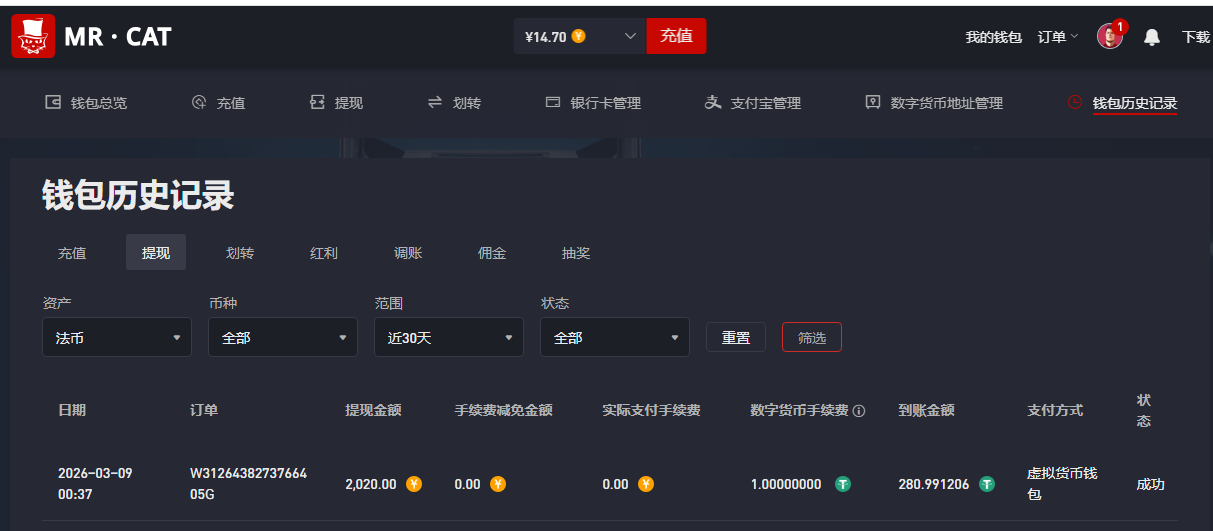Click the date 2026-03-09 00:37
The image size is (1213, 531).
click(95, 484)
